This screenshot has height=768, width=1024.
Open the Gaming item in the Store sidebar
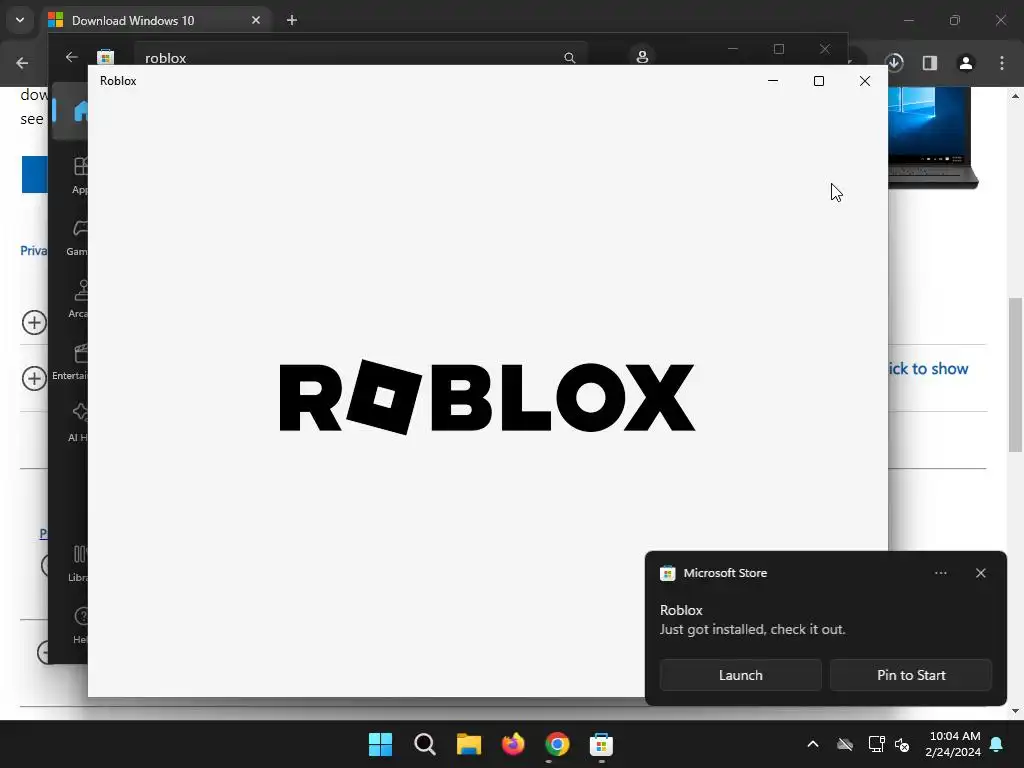[78, 237]
